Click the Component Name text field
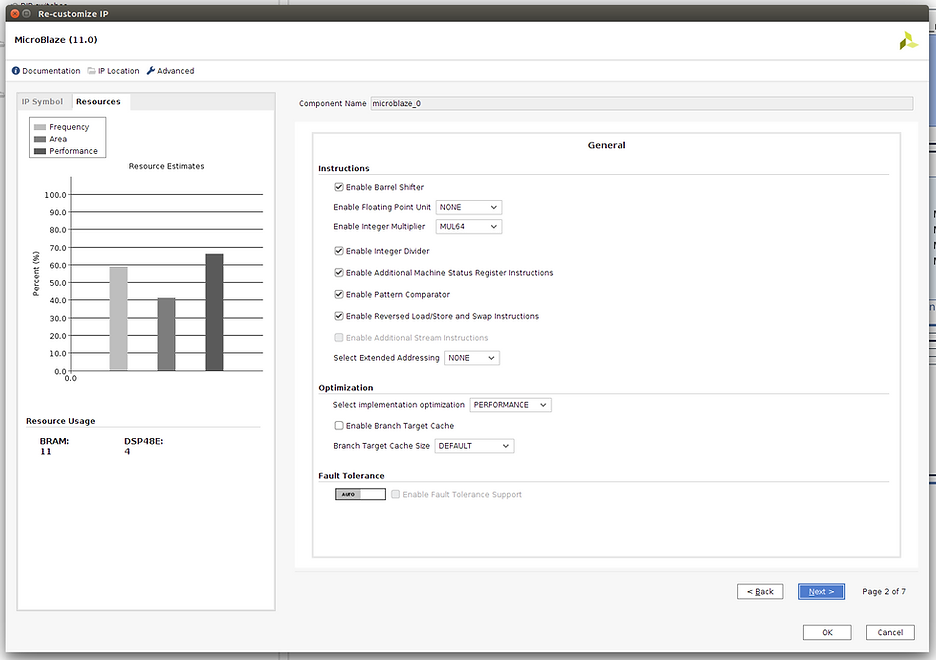 [x=640, y=103]
